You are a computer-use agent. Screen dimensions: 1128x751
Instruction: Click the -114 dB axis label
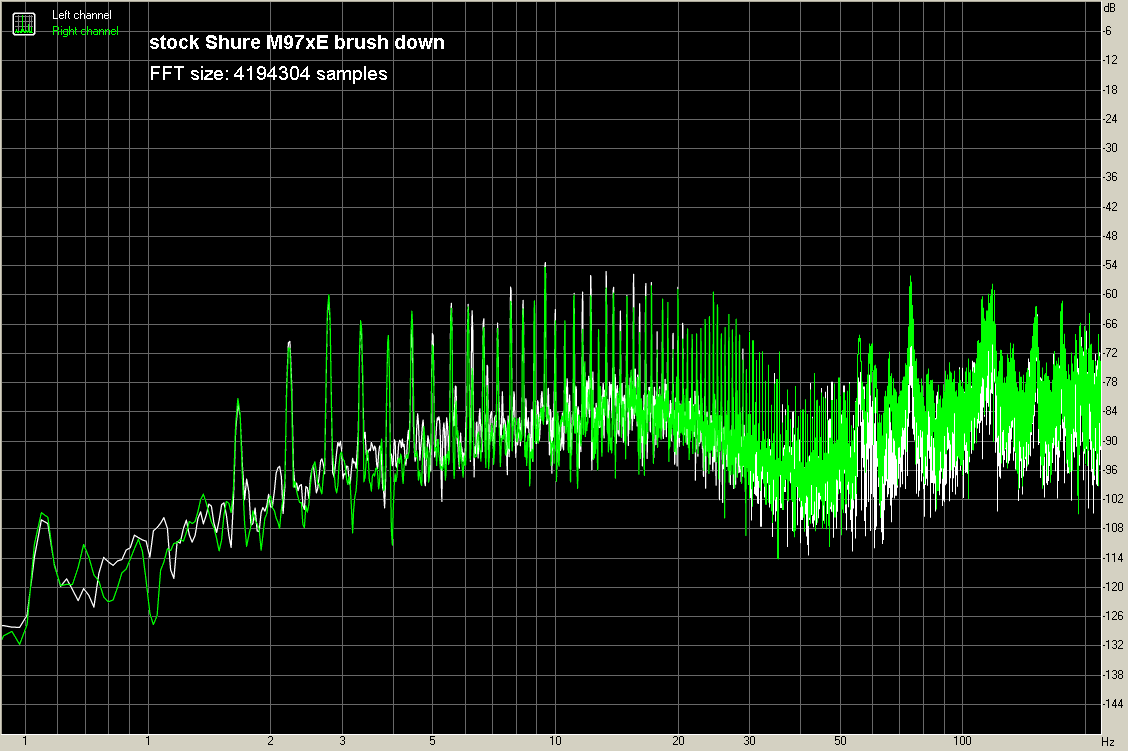1112,557
